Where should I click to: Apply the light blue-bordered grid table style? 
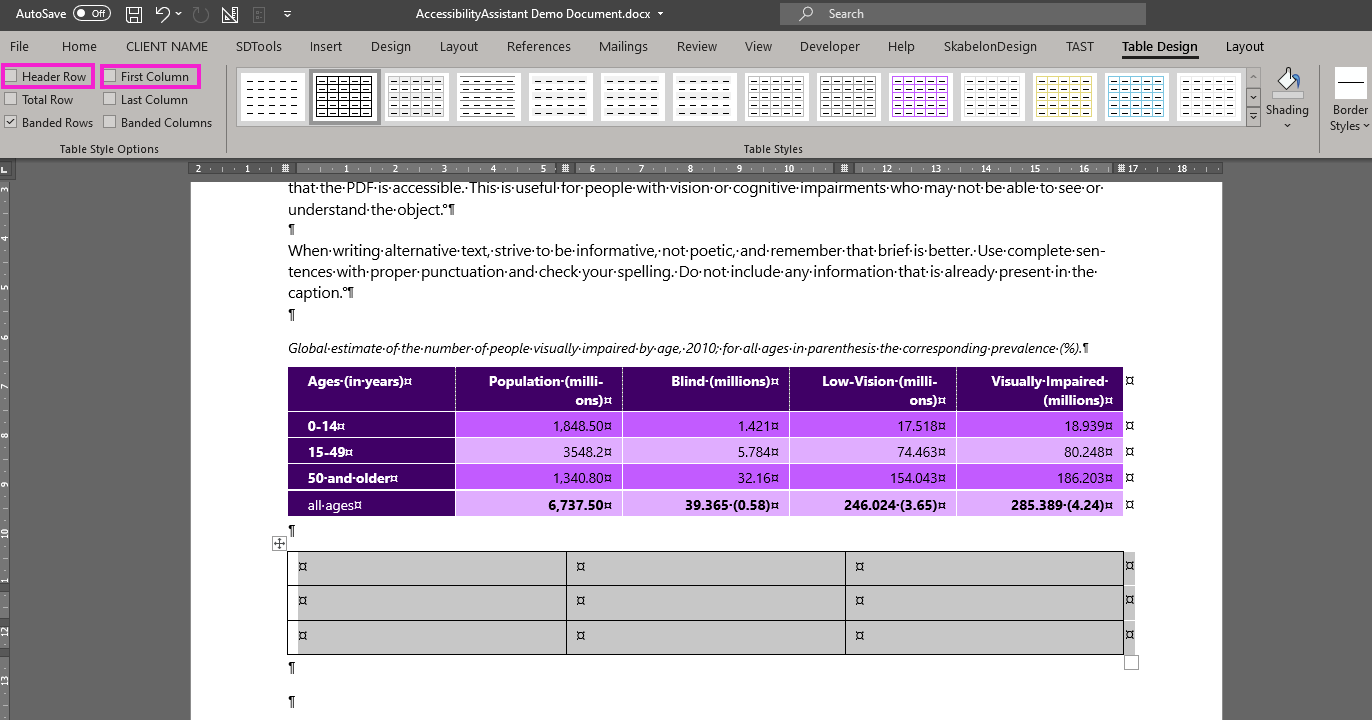[x=1137, y=97]
